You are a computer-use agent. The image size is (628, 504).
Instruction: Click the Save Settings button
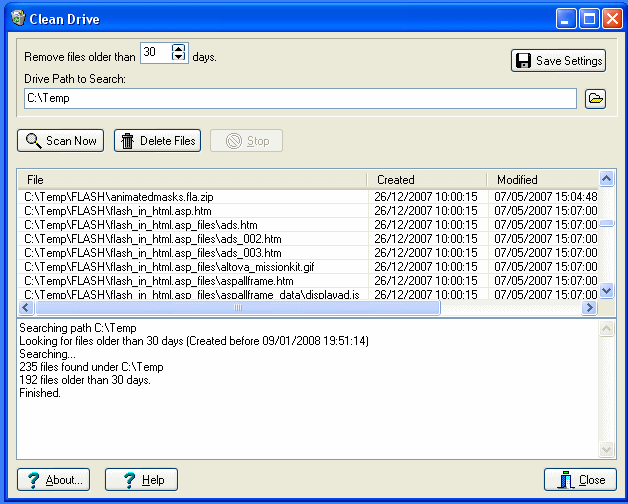point(558,61)
